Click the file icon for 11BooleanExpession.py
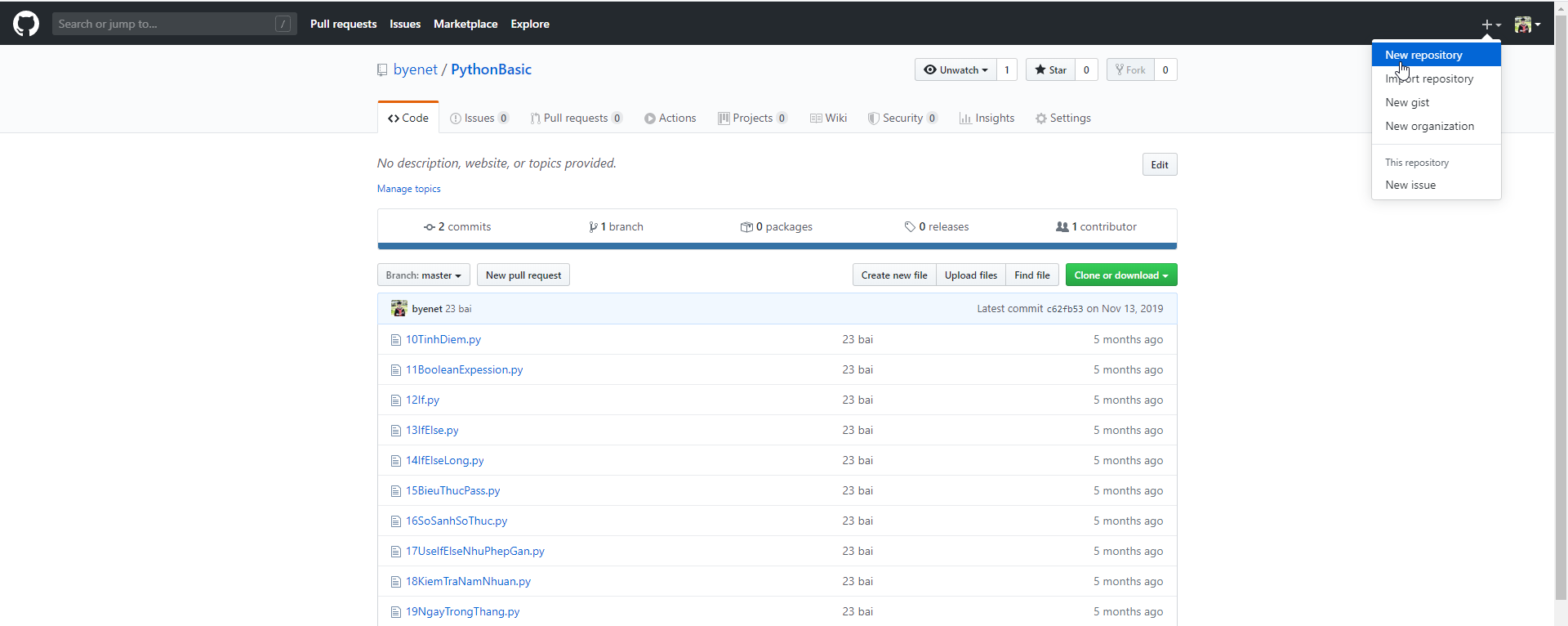 point(396,370)
